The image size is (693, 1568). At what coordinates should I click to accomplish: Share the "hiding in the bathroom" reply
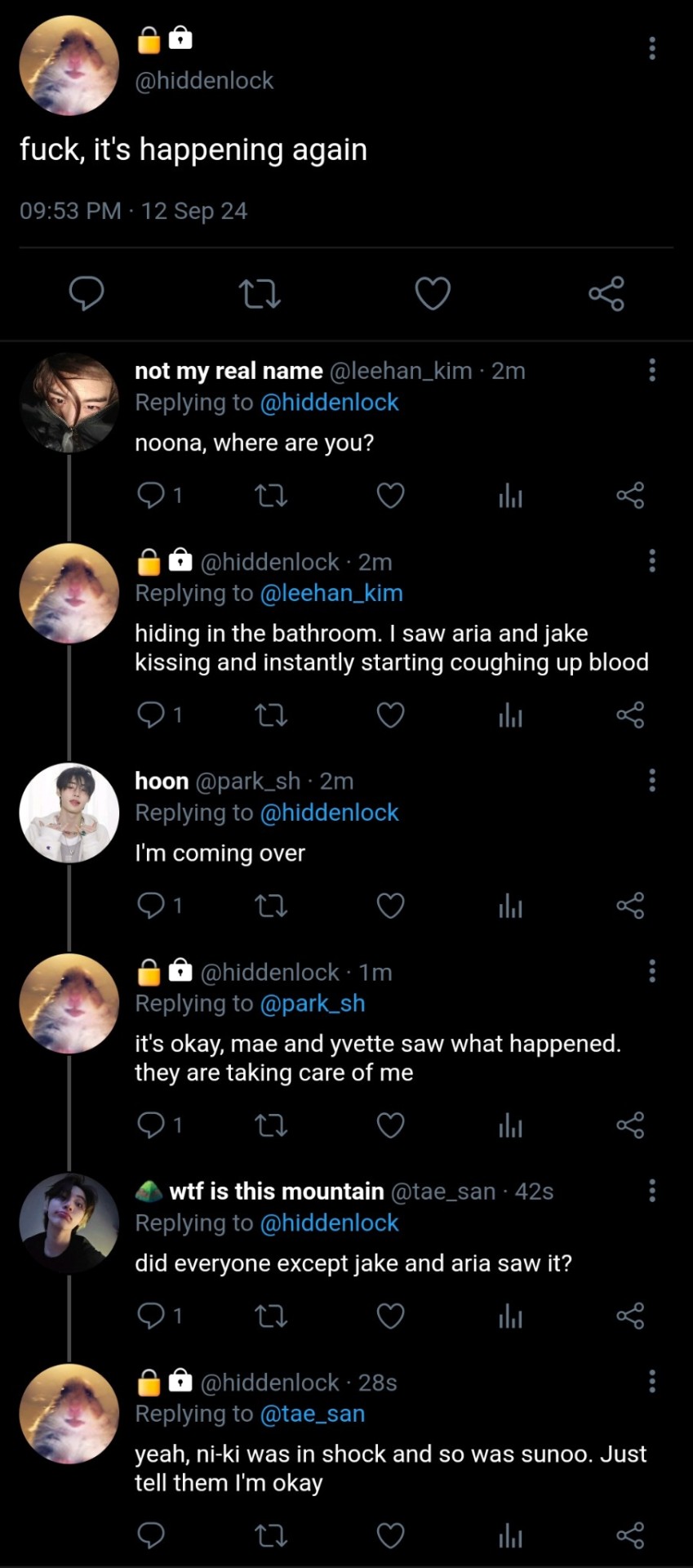pos(630,715)
